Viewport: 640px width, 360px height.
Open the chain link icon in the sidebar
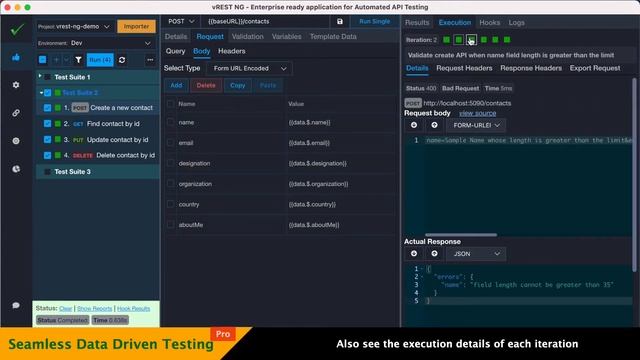[x=16, y=113]
